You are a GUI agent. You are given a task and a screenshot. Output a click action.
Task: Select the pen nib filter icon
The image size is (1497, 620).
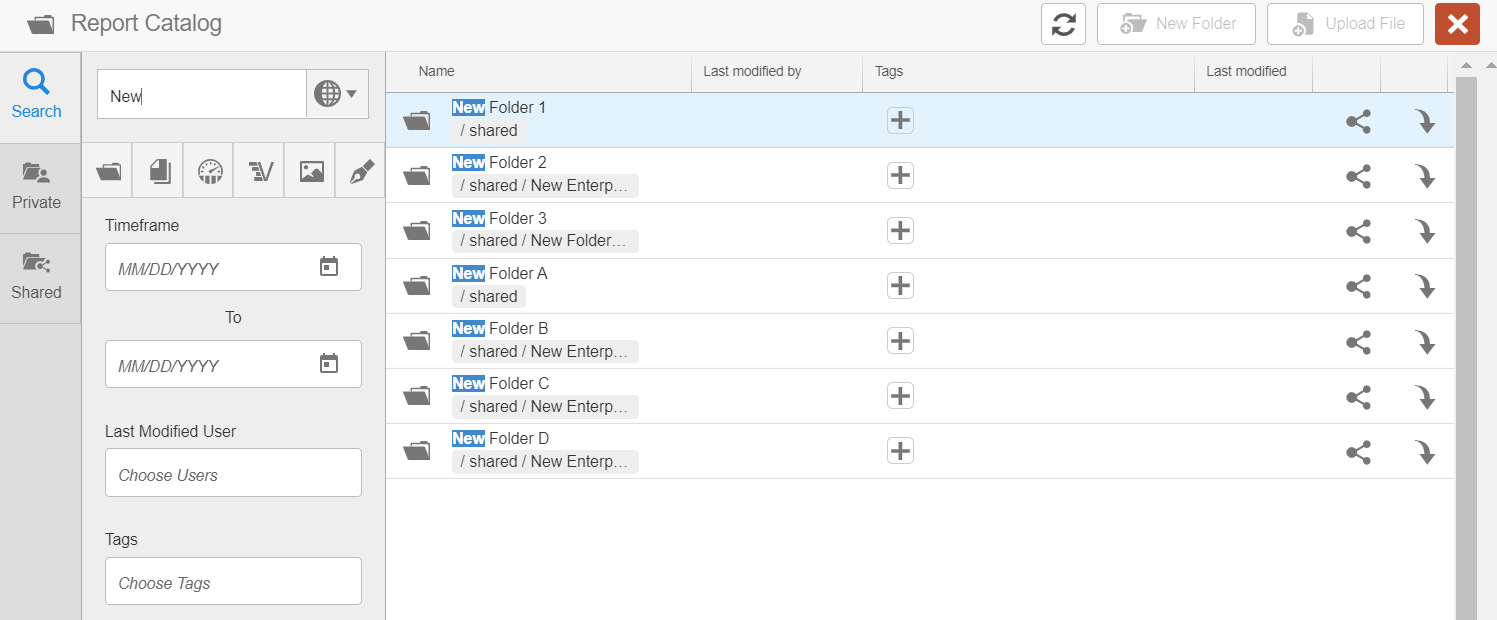coord(361,171)
